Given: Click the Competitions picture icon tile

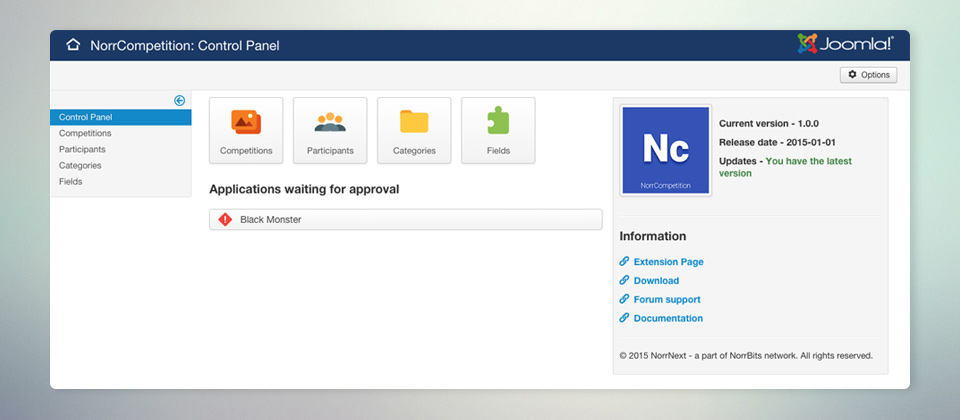Looking at the screenshot, I should click(246, 130).
